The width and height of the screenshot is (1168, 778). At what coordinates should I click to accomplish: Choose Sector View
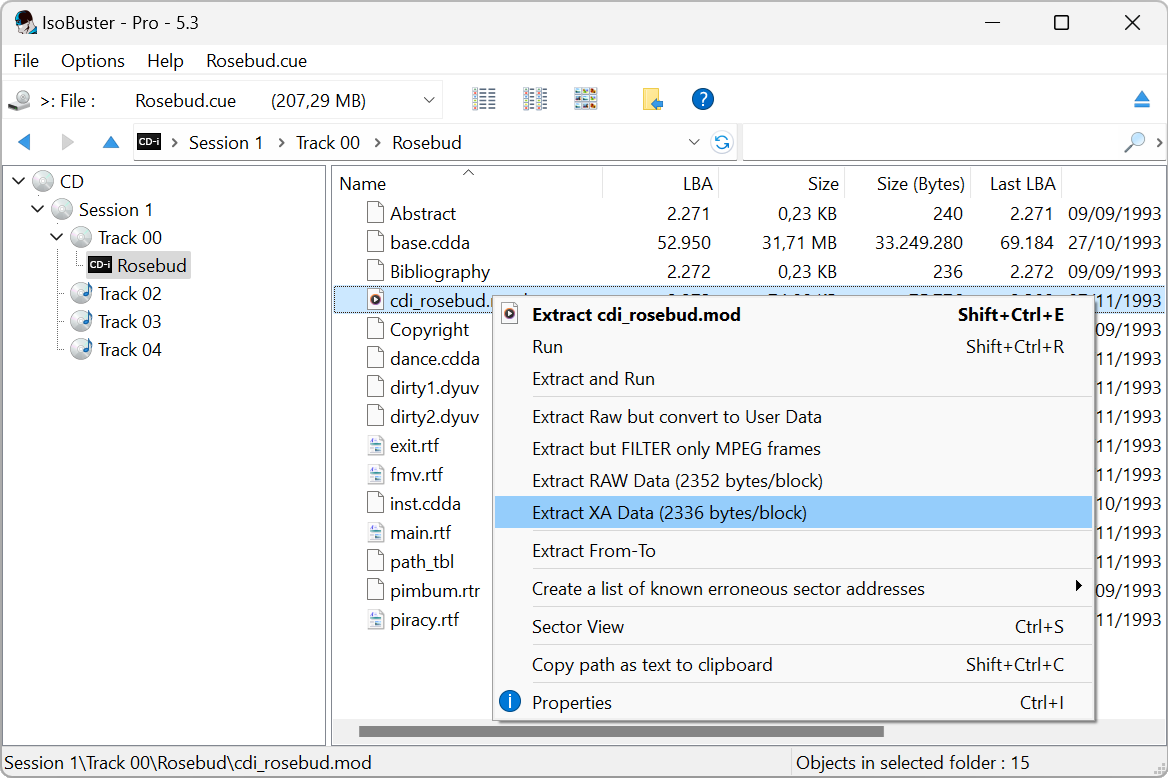(x=793, y=627)
